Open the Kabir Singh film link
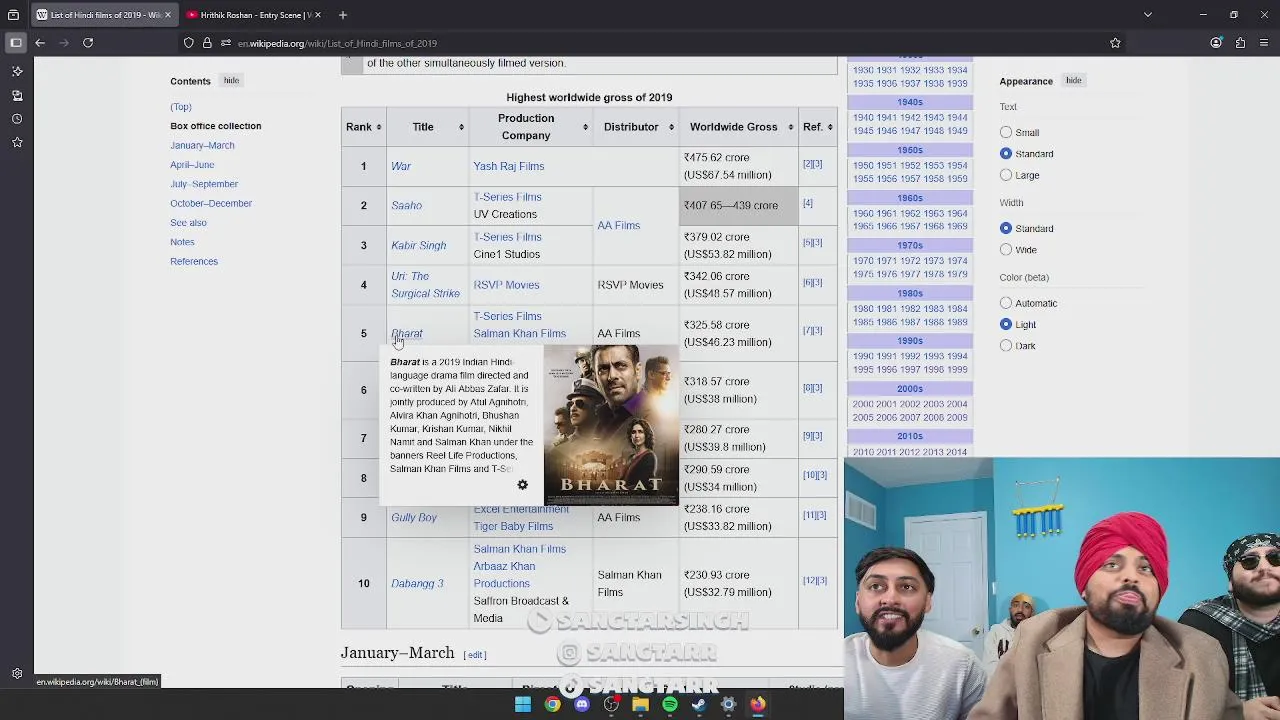 pyautogui.click(x=418, y=245)
